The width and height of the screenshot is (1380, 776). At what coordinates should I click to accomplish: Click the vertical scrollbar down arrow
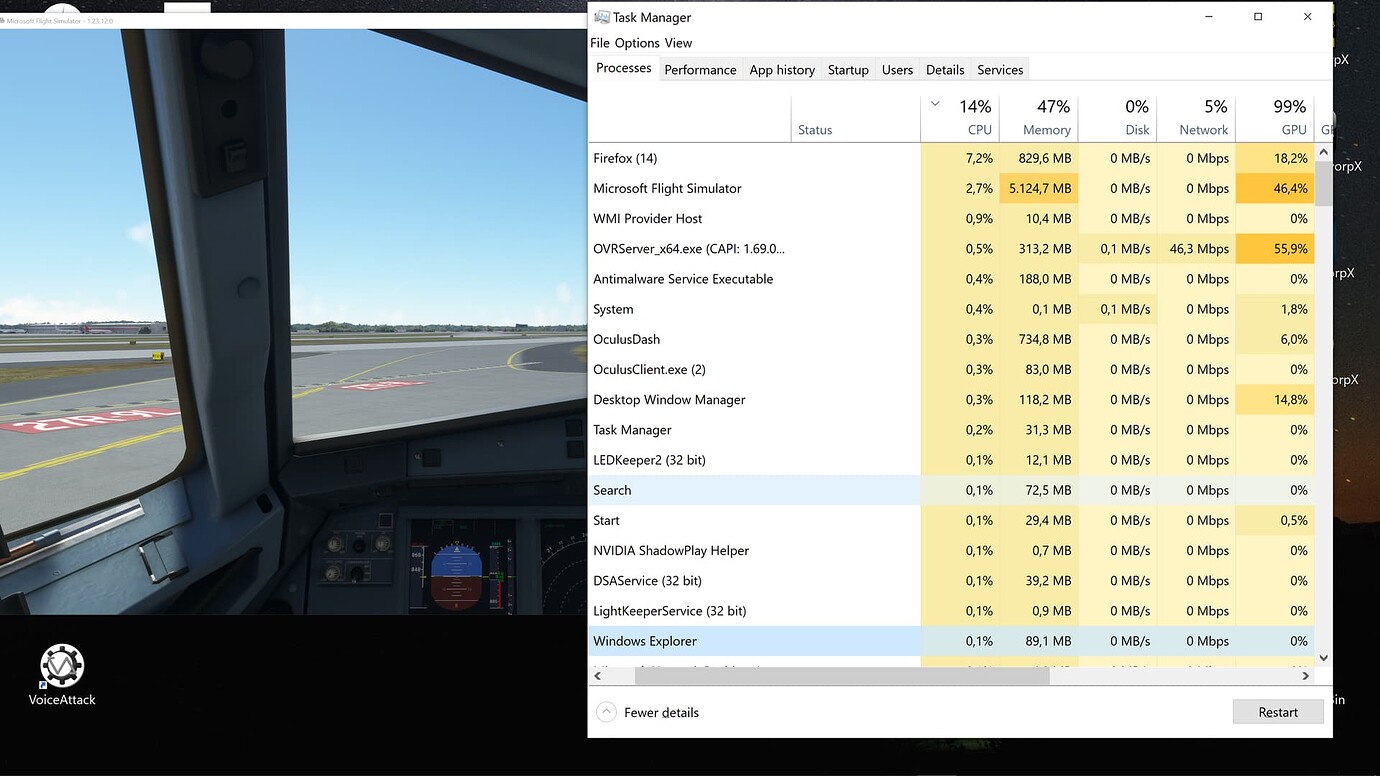coord(1323,658)
